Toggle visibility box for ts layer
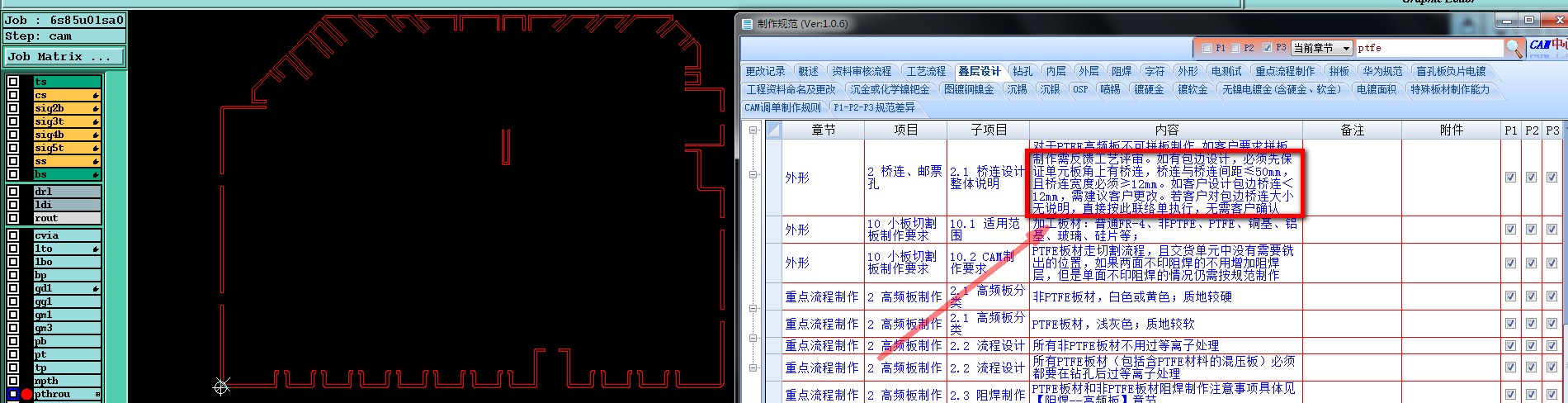 13,82
